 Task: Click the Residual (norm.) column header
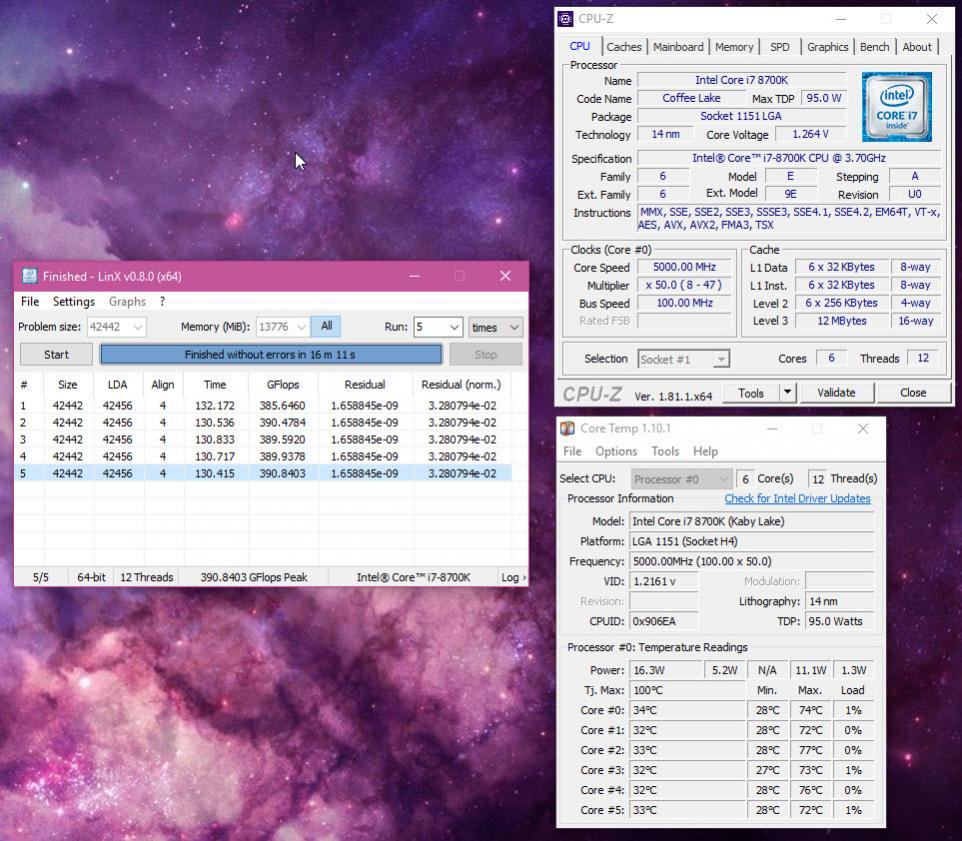point(461,385)
